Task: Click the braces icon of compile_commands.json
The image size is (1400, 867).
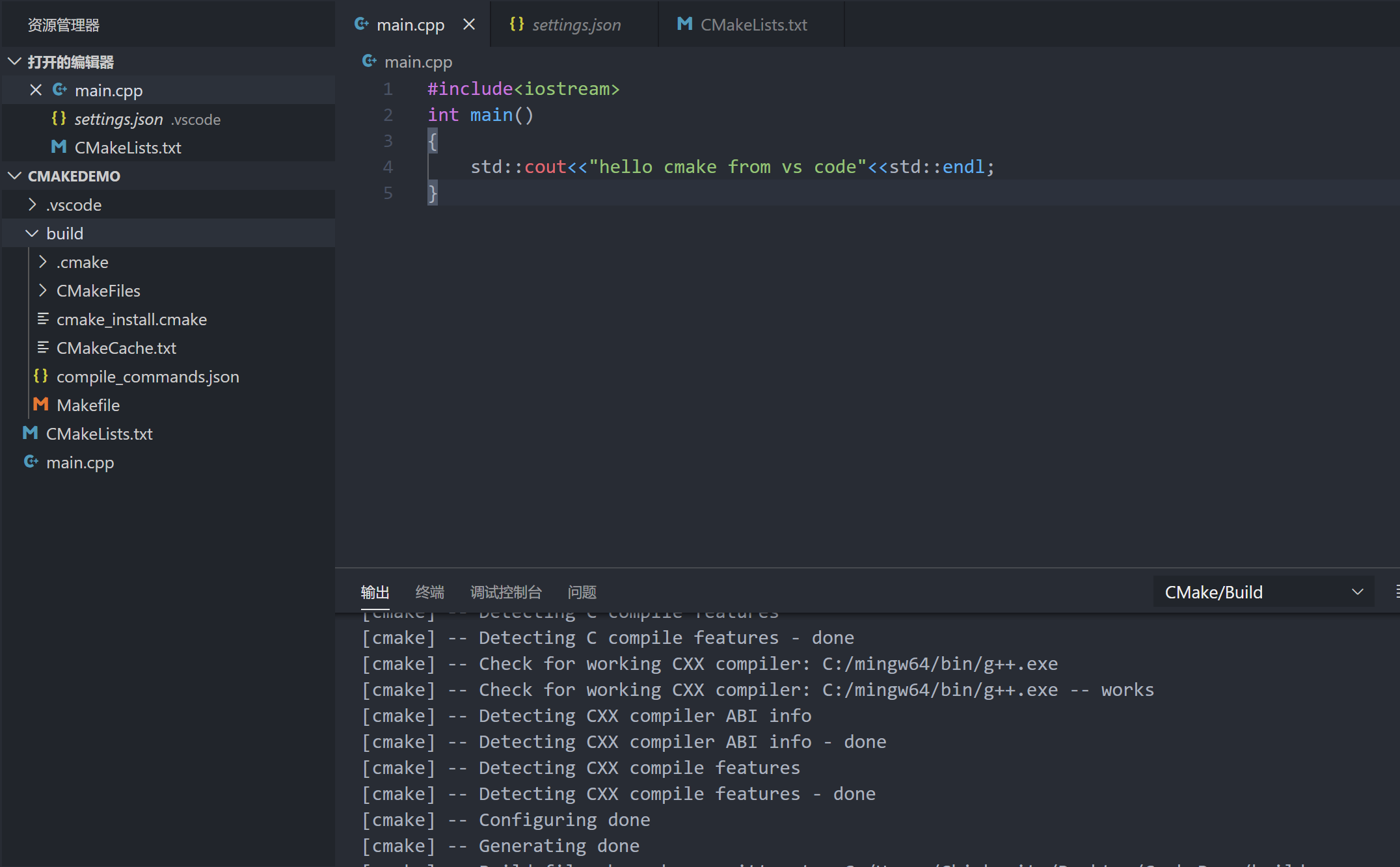Action: pos(40,376)
